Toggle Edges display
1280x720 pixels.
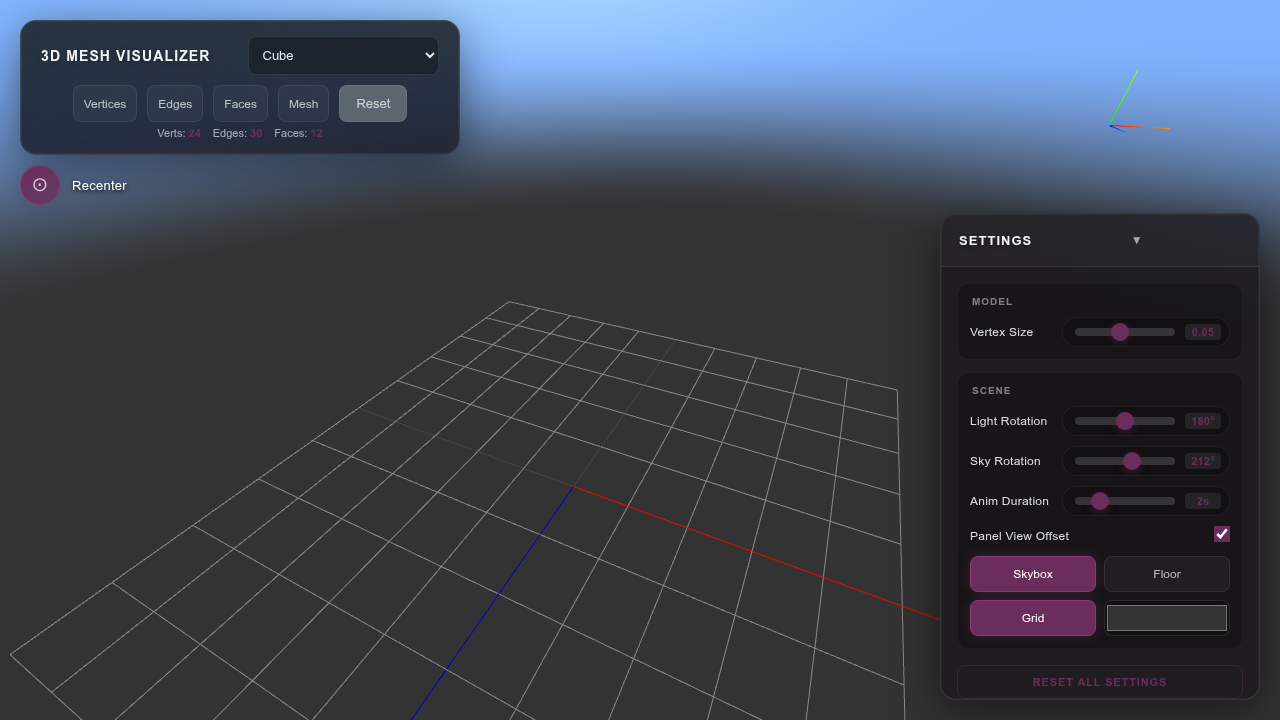[x=175, y=104]
